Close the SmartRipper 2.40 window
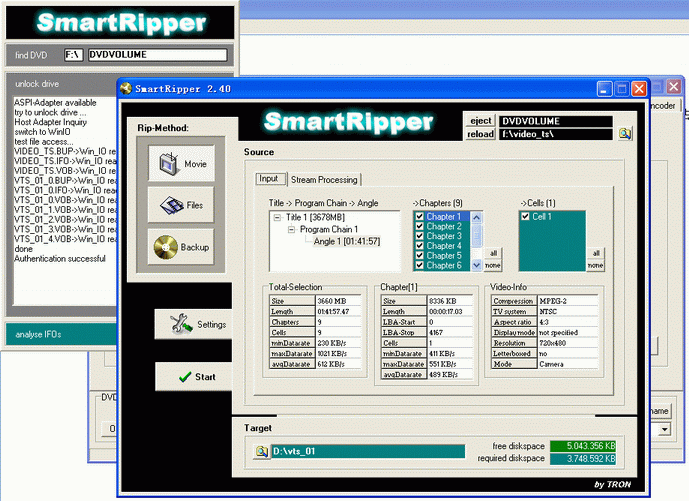 click(639, 89)
